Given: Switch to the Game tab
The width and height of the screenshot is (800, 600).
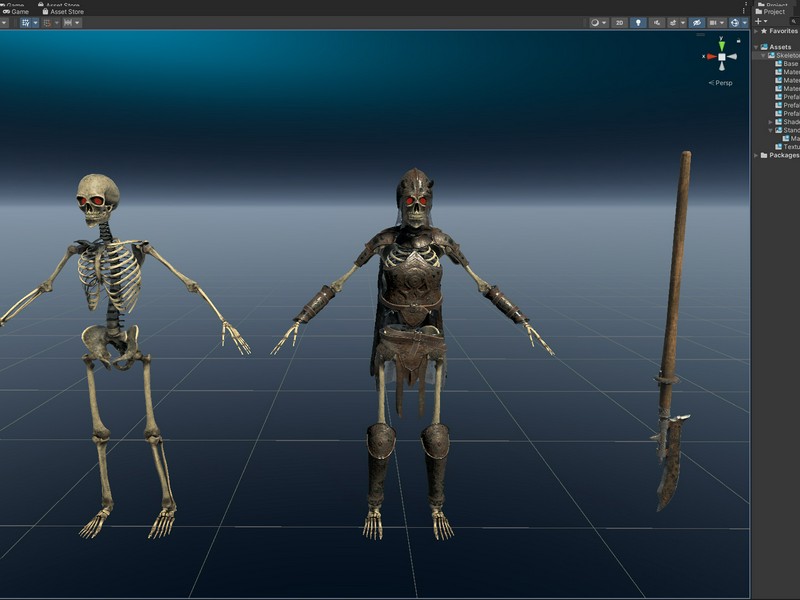Looking at the screenshot, I should coord(16,11).
